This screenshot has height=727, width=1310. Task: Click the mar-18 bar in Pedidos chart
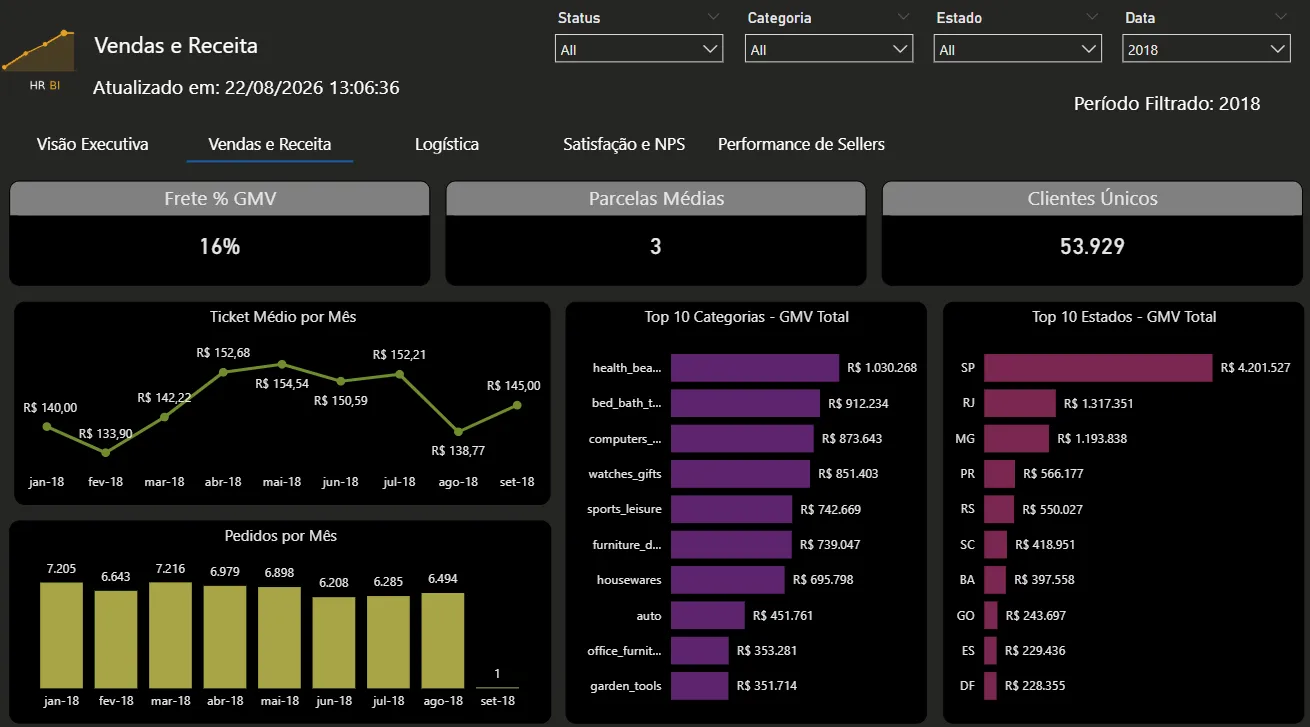[x=170, y=635]
